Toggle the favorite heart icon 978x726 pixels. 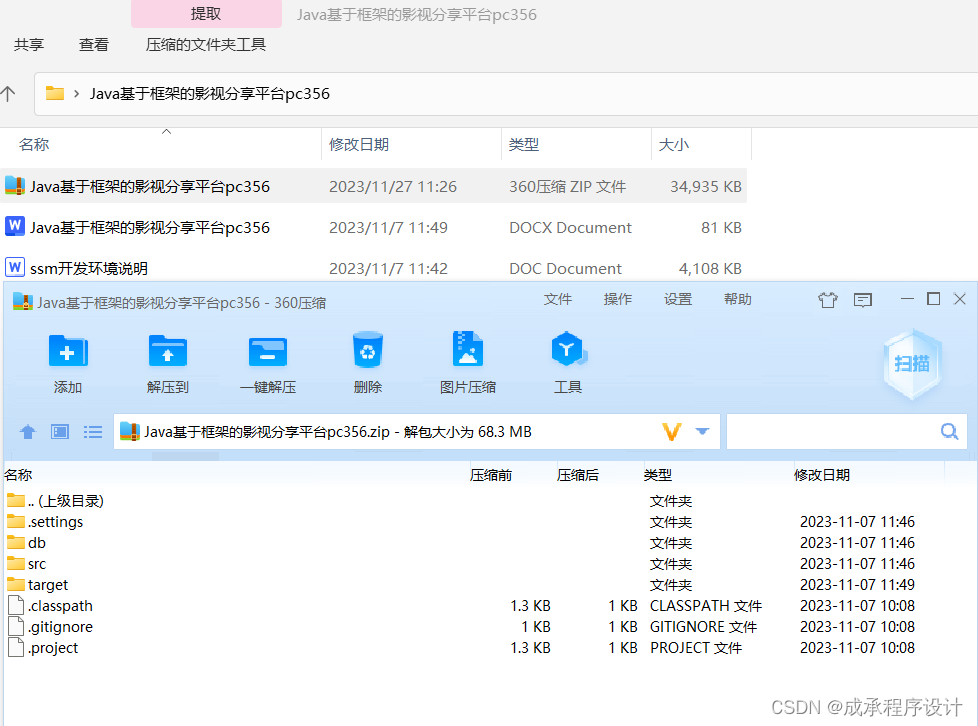click(x=827, y=299)
